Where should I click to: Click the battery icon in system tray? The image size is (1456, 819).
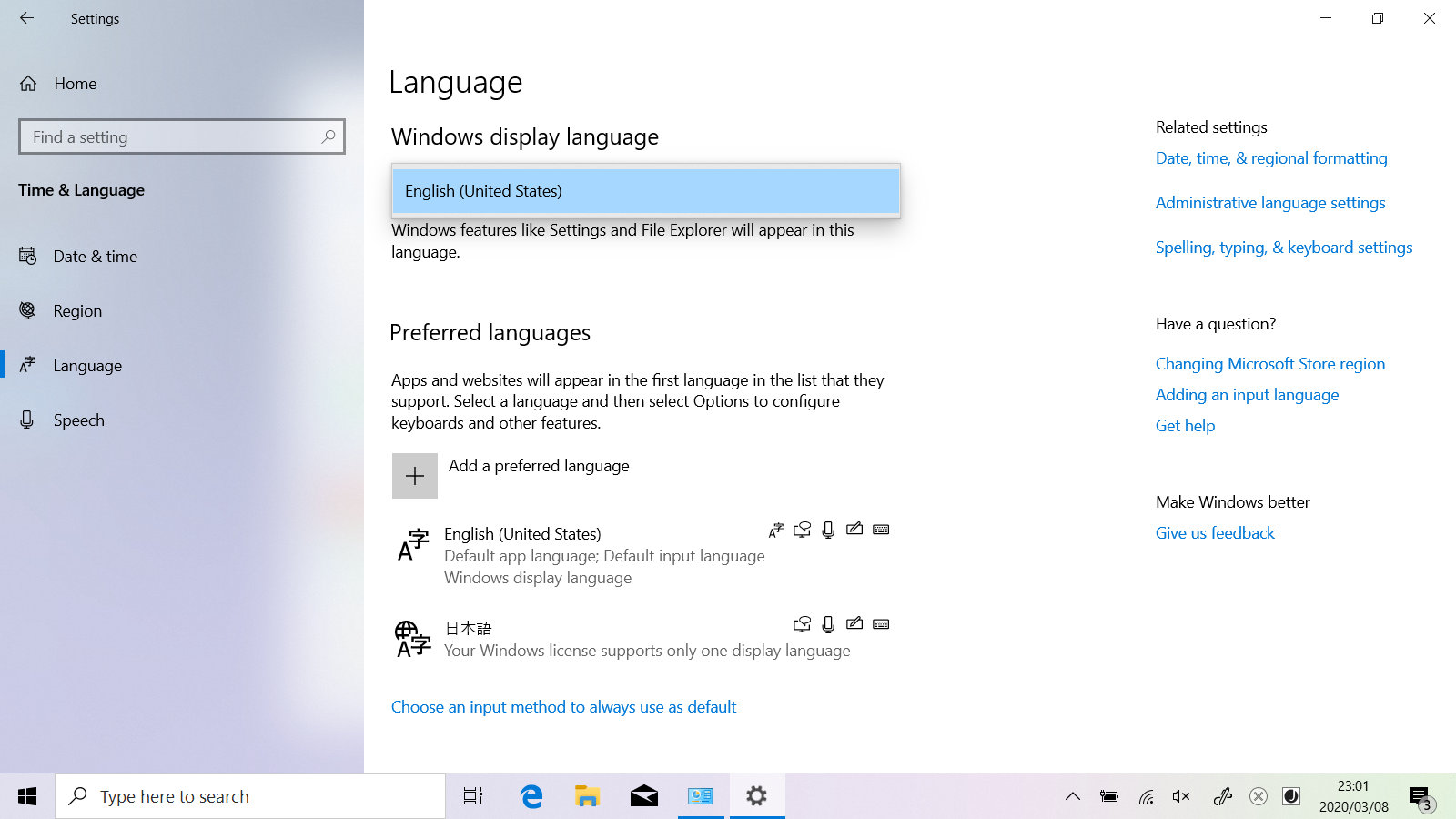[1109, 796]
